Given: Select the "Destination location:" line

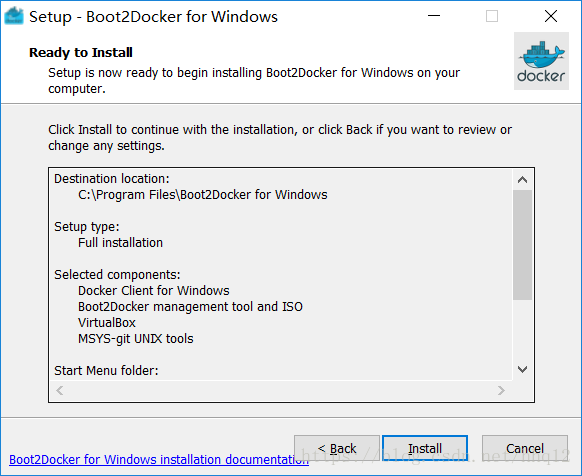Looking at the screenshot, I should 112,179.
